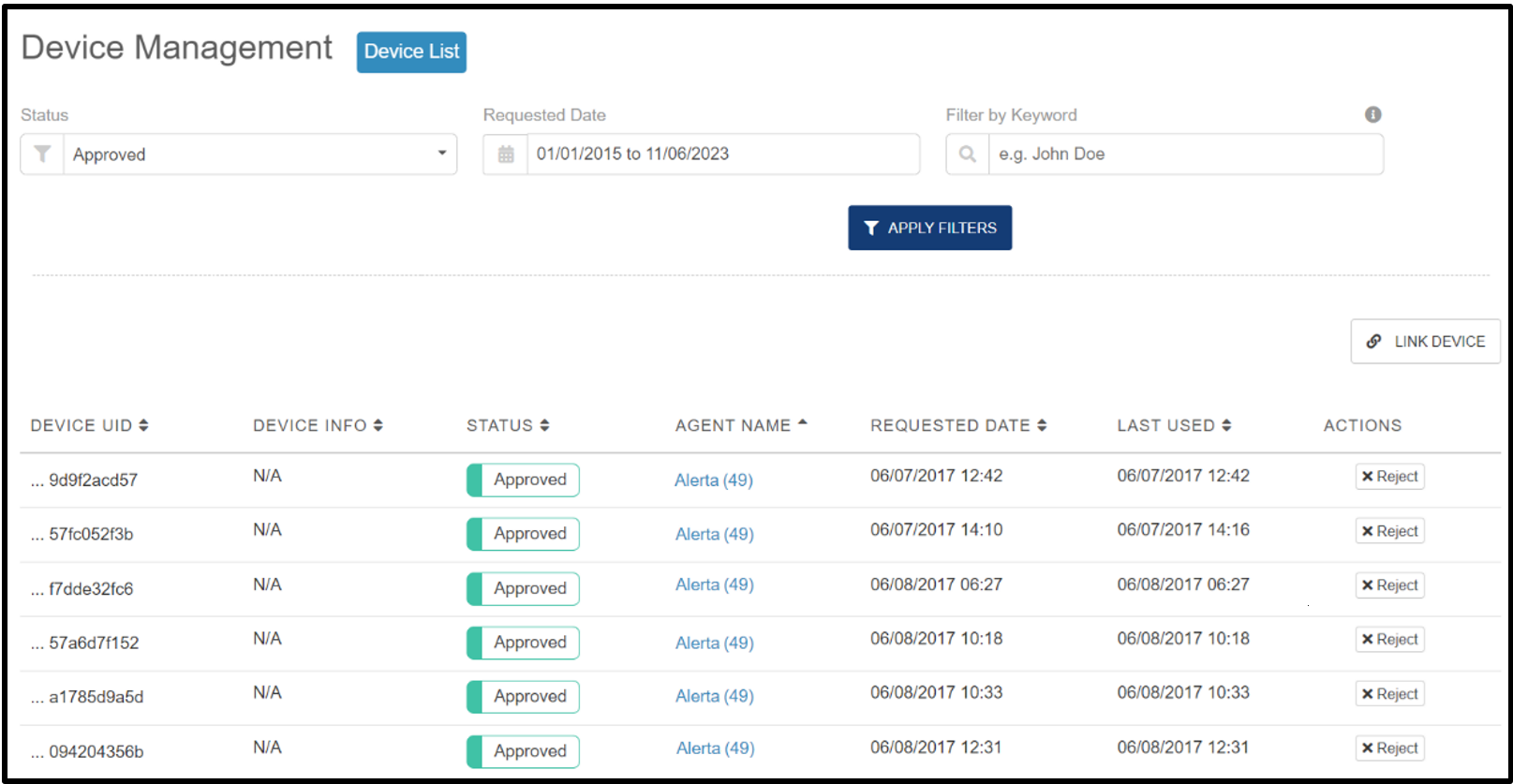Open Alerta (49) link for device 9d9f2acd57
The width and height of the screenshot is (1513, 784).
[714, 480]
